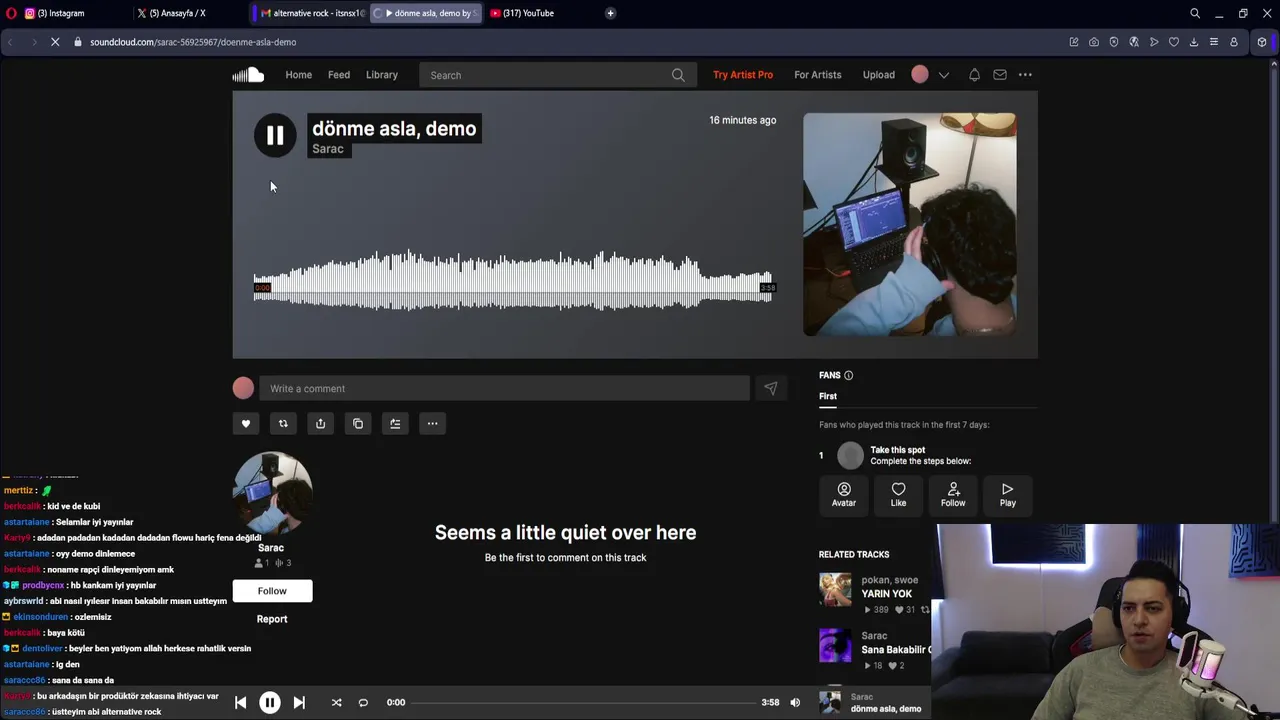Open the More options under the comment box
1280x720 pixels.
click(x=432, y=424)
